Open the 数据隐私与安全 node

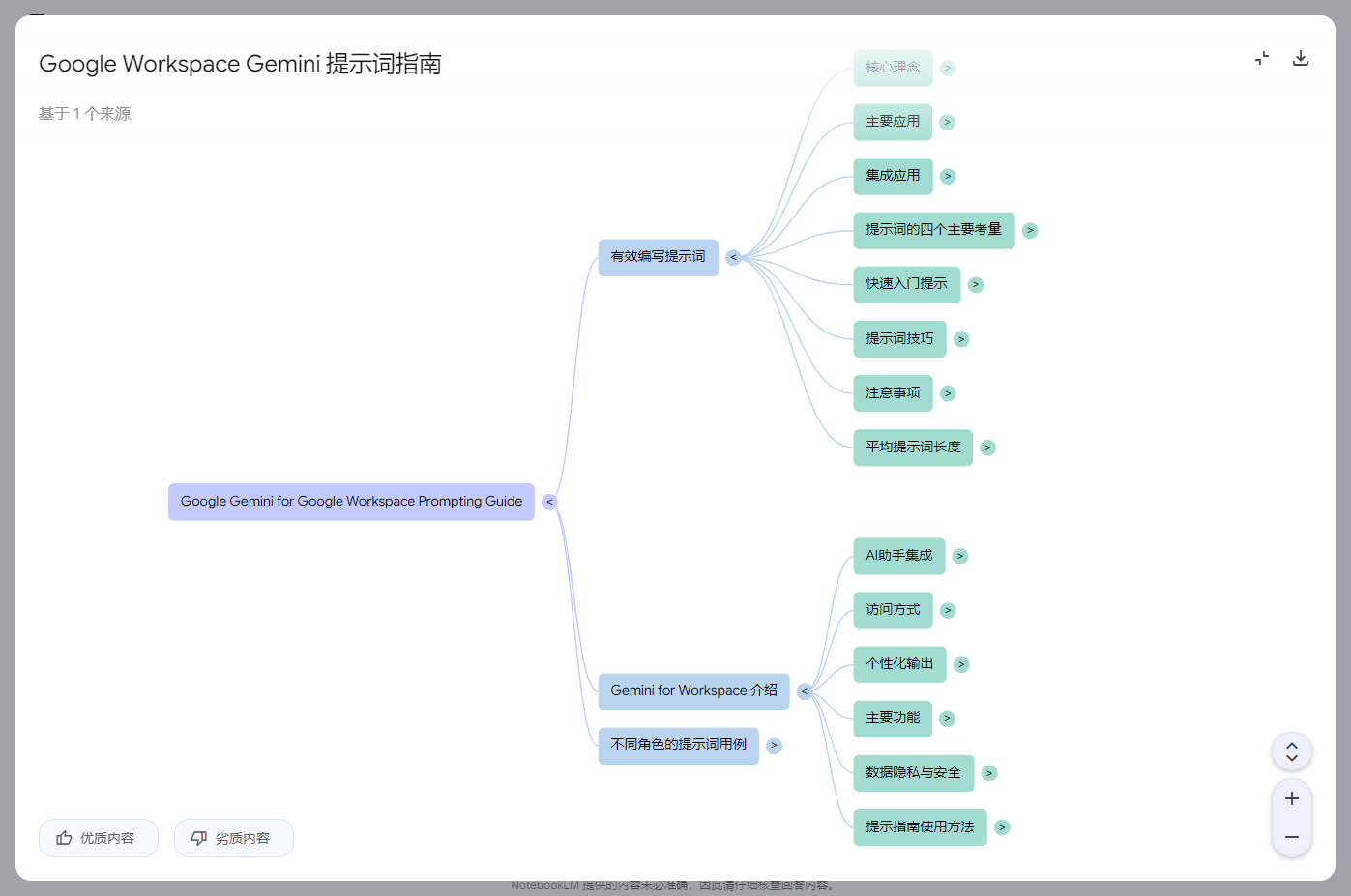pos(914,772)
